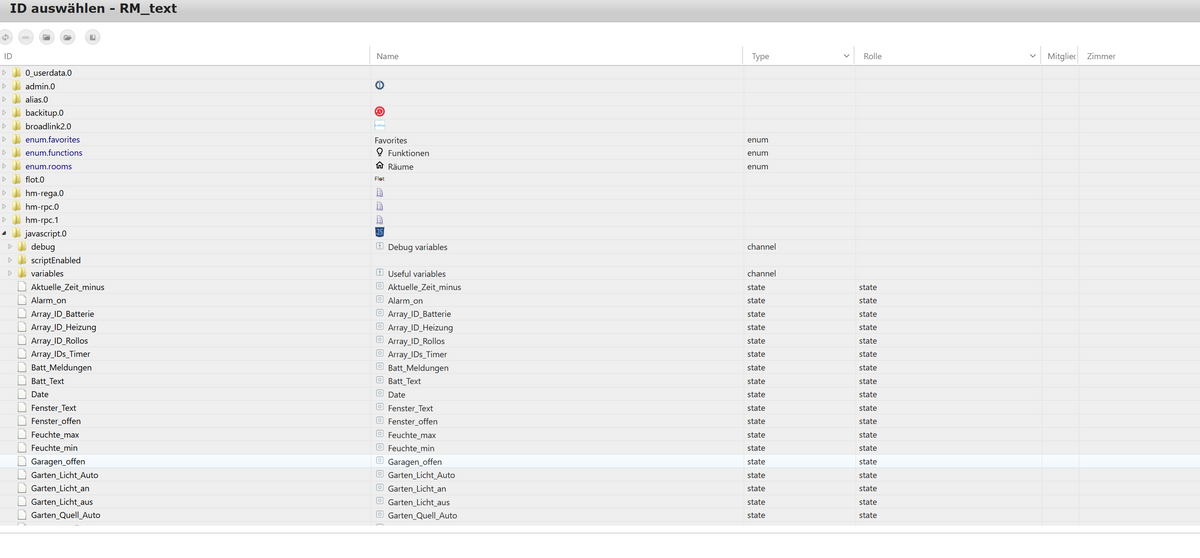Viewport: 1200px width, 558px height.
Task: Select the Feuchte_min state
Action: 55,448
